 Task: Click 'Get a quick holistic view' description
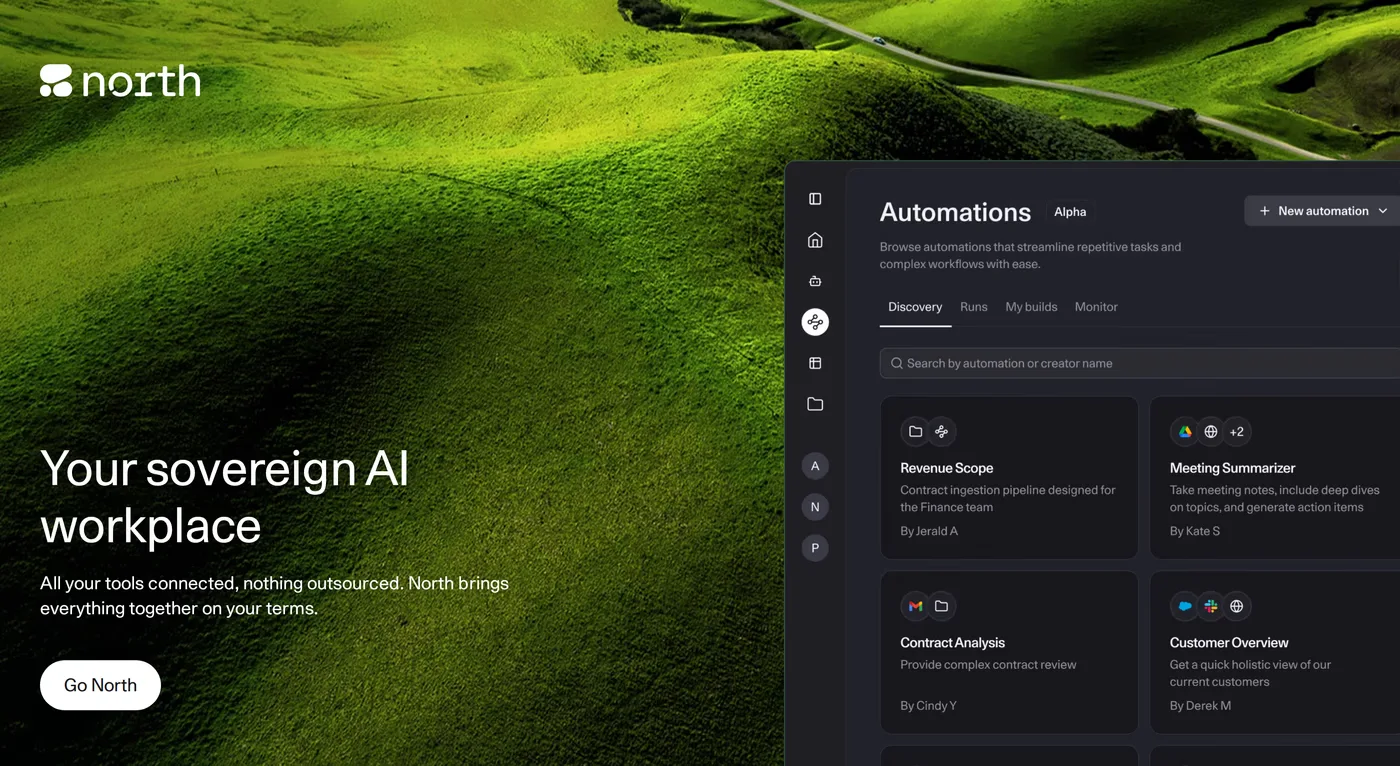pos(1250,673)
